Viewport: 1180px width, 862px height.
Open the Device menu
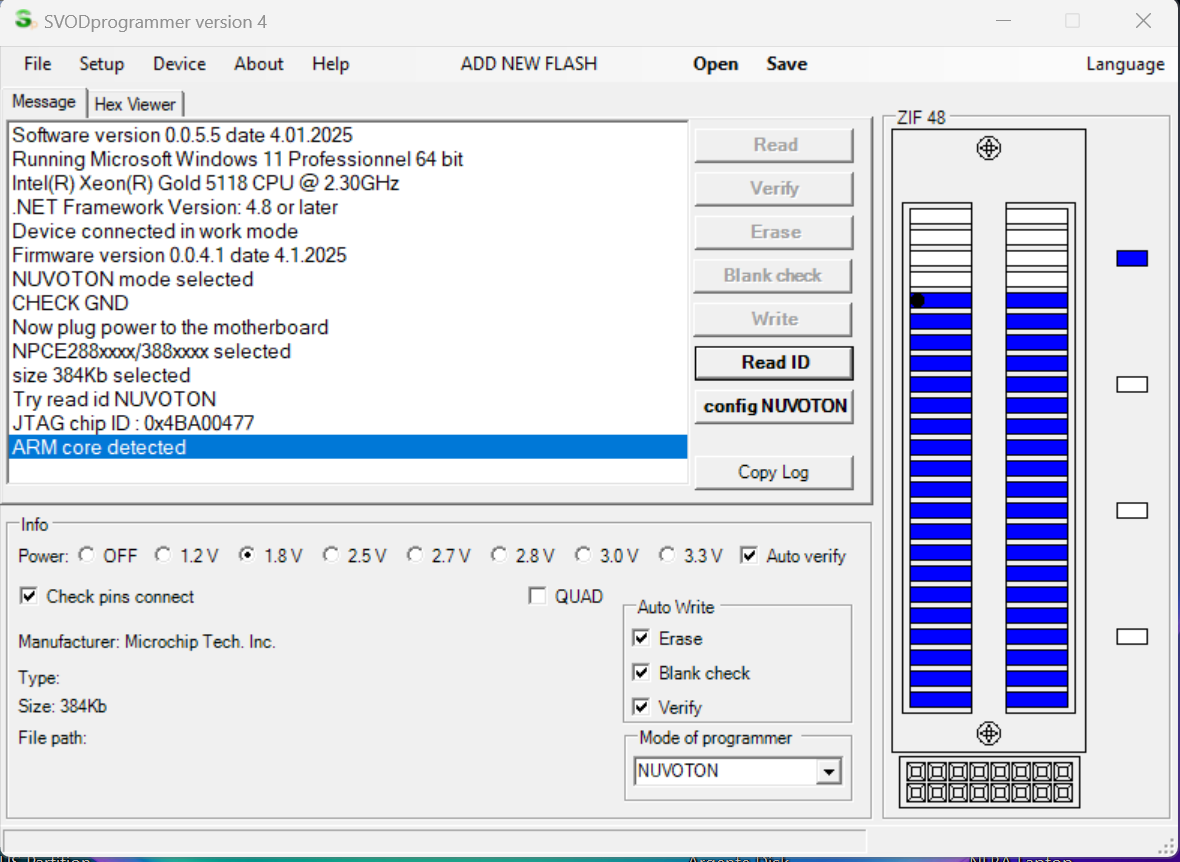coord(179,64)
